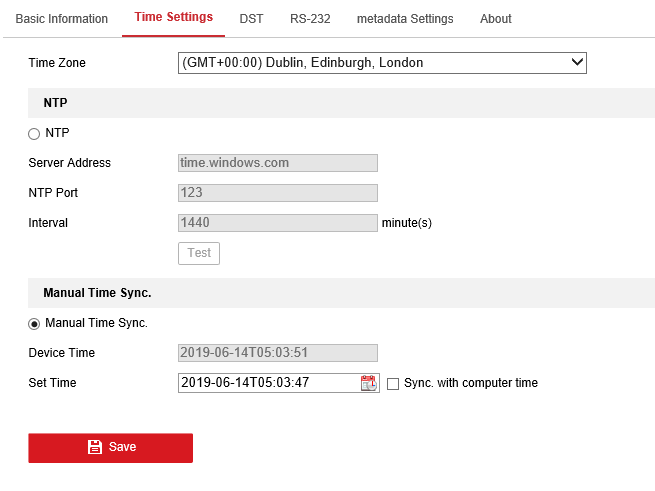Click the Server Address field
The height and width of the screenshot is (491, 655).
tap(277, 163)
